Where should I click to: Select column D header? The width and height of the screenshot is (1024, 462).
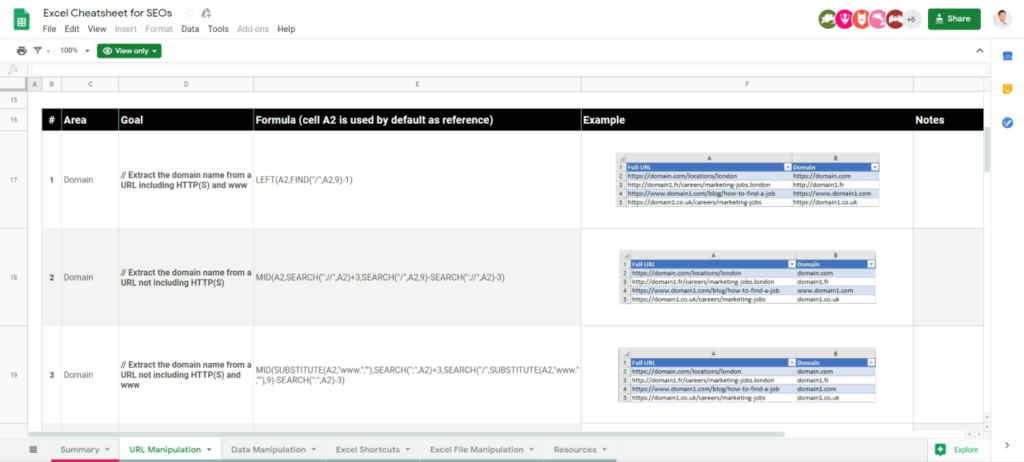(x=186, y=84)
